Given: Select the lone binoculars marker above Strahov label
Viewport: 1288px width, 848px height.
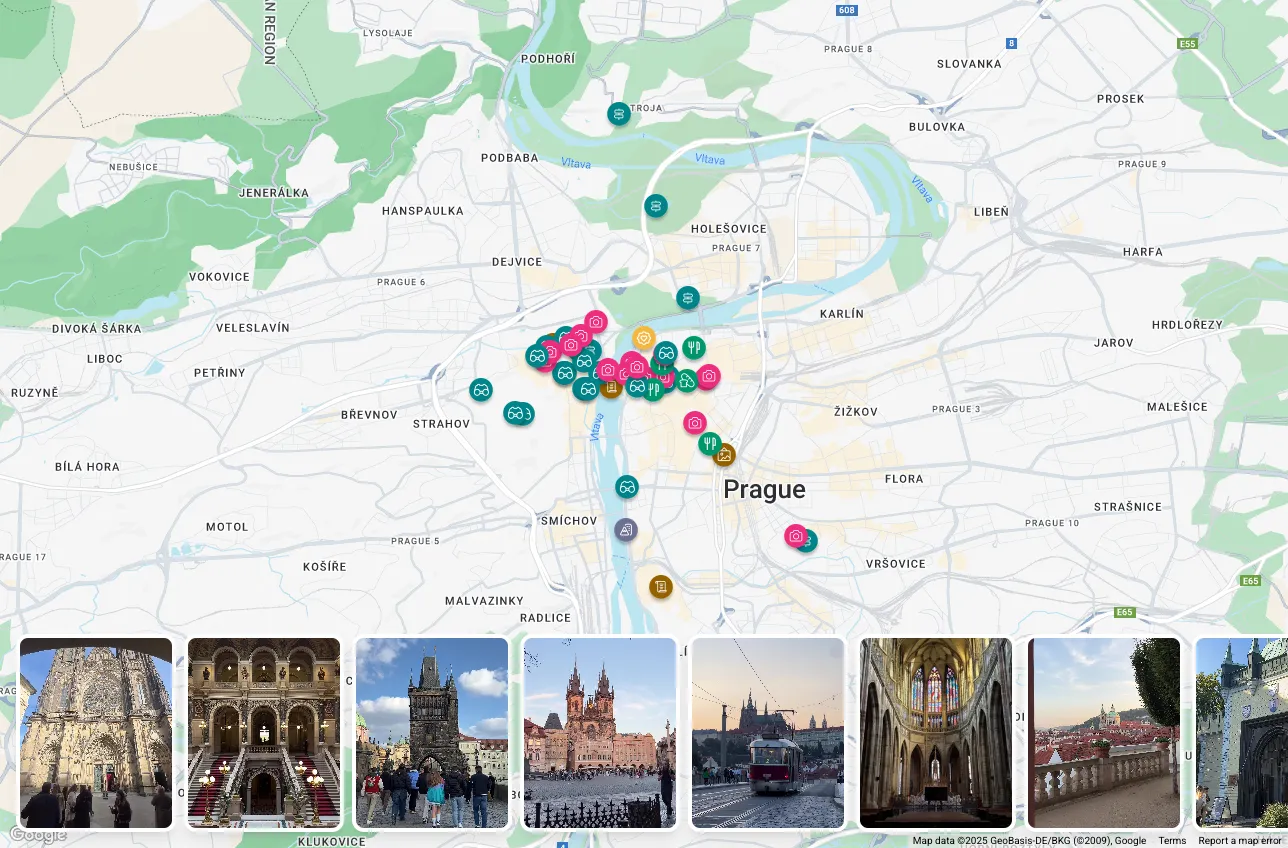Looking at the screenshot, I should [x=481, y=390].
